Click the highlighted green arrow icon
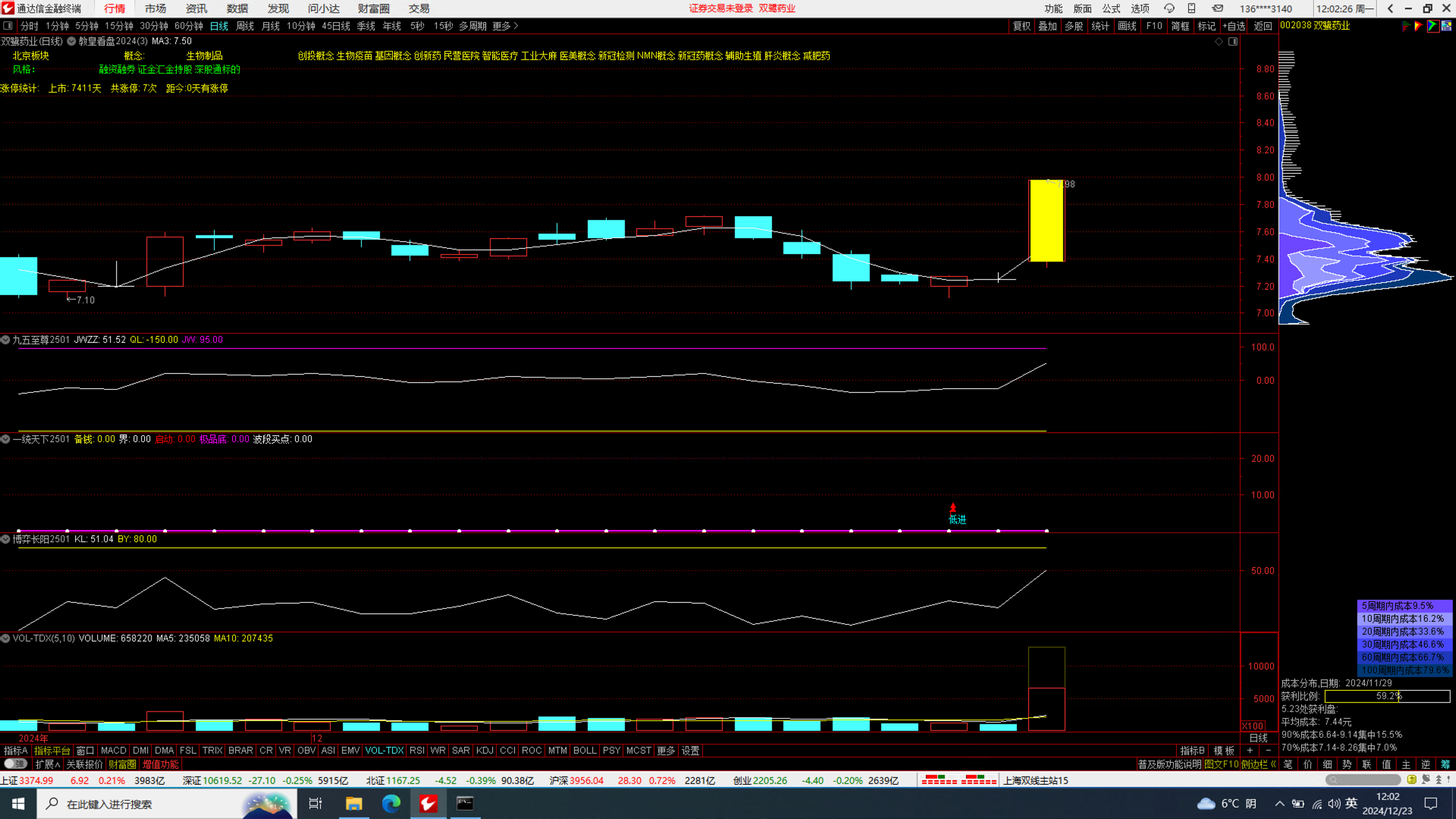The height and width of the screenshot is (819, 1456). point(1432,26)
